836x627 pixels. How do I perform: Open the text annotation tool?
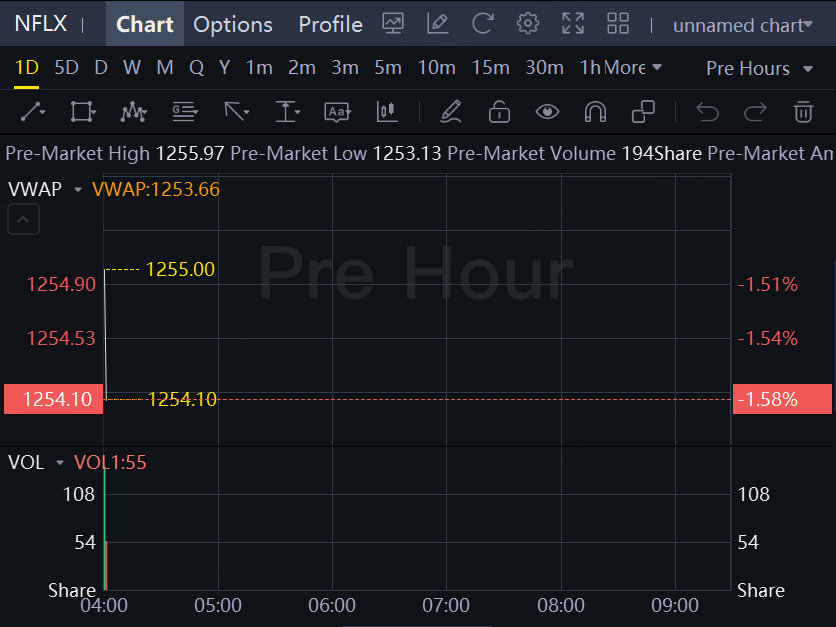pos(337,112)
